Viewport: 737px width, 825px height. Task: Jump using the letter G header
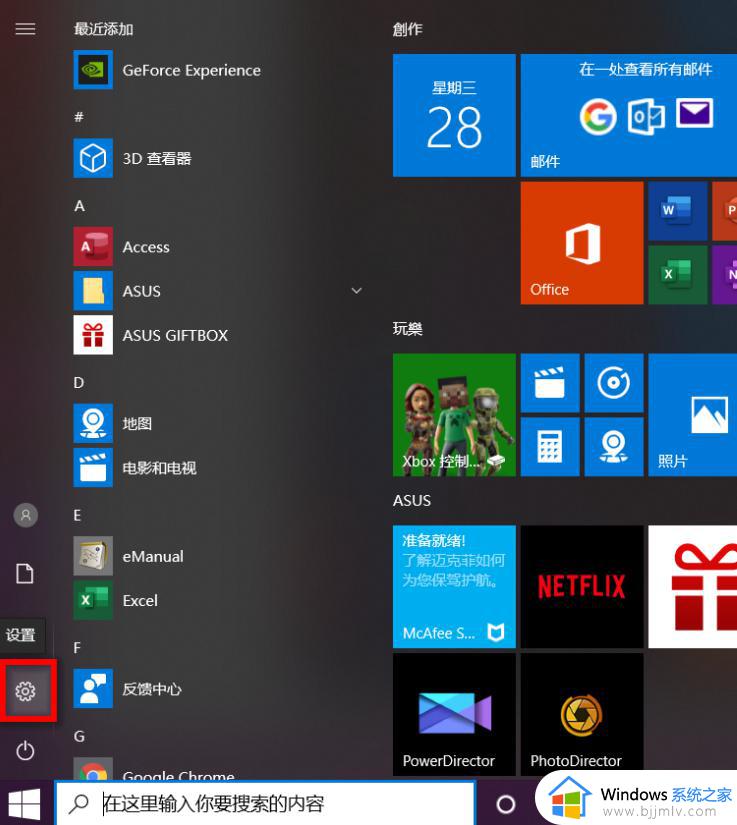79,736
